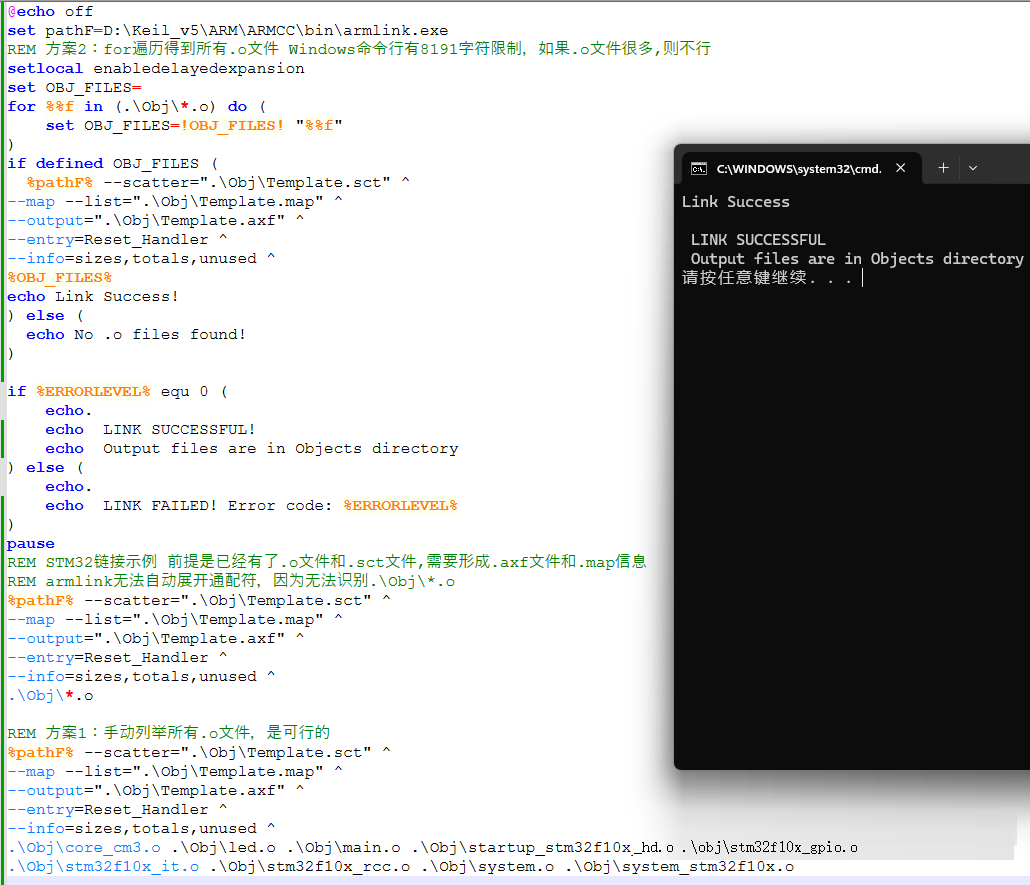Click the 'LINK SUCCESSFUL' terminal output line
Viewport: 1030px width, 885px height.
pyautogui.click(x=758, y=240)
